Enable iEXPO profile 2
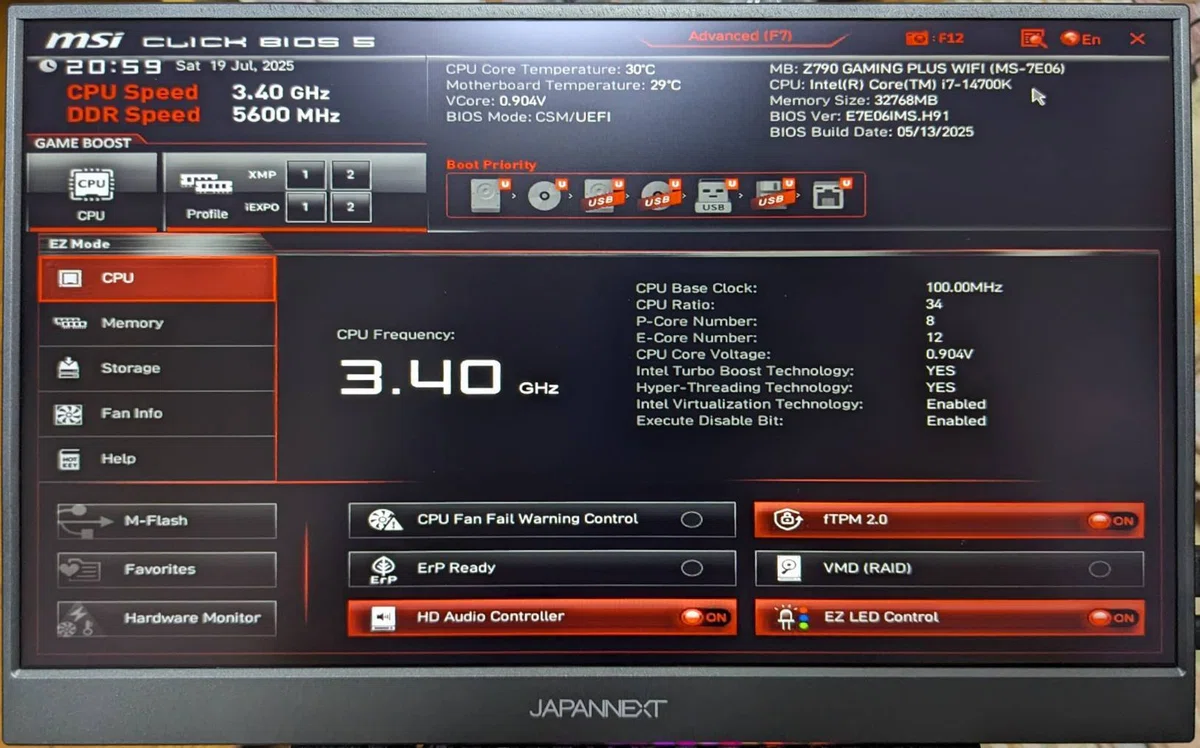 (x=351, y=207)
